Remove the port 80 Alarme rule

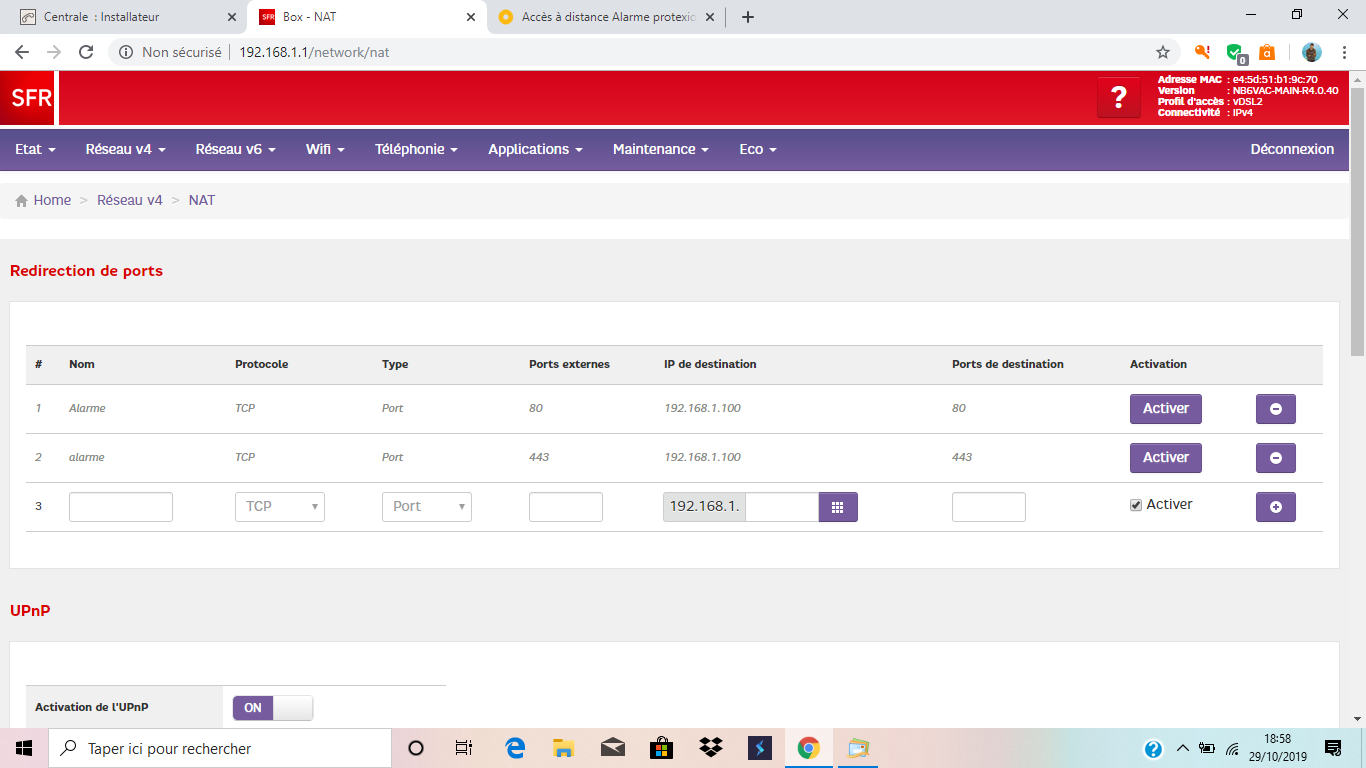1275,409
